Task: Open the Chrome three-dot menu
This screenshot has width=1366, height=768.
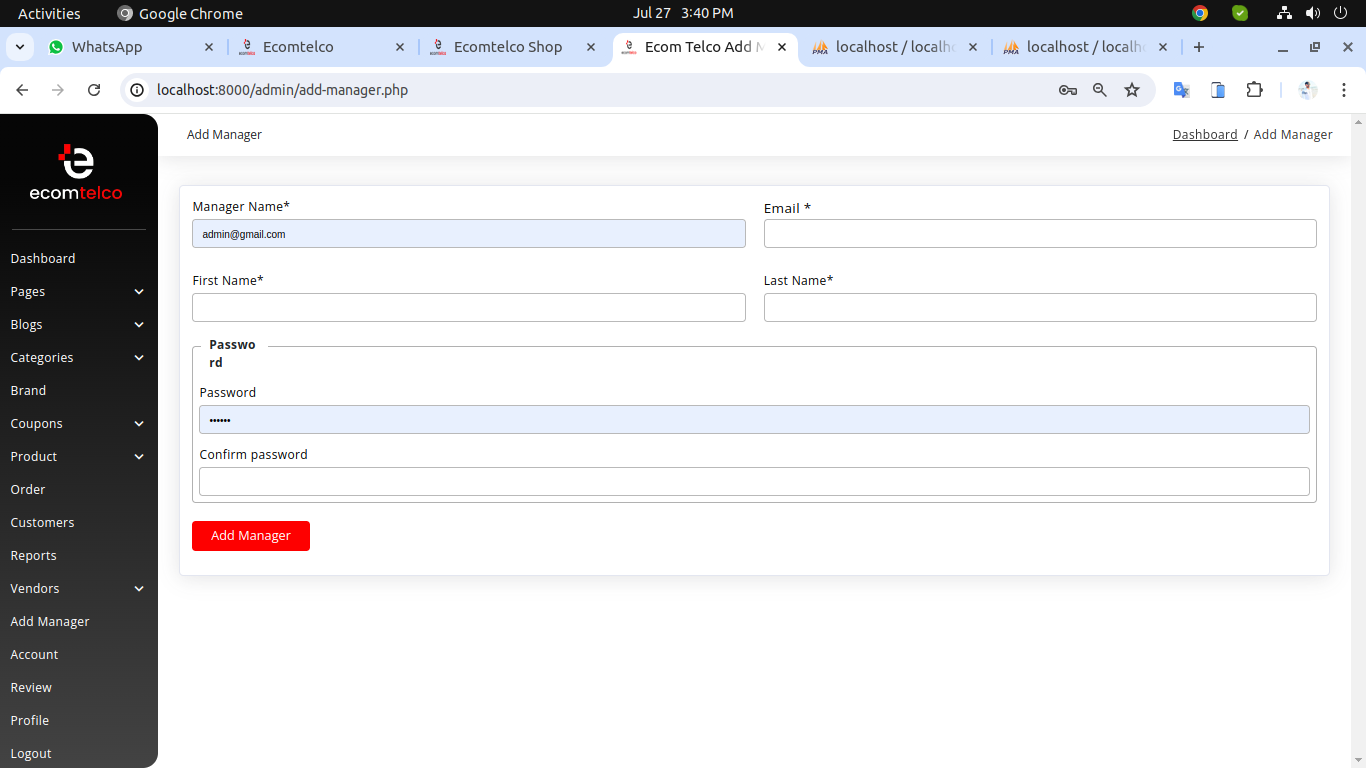Action: coord(1344,90)
